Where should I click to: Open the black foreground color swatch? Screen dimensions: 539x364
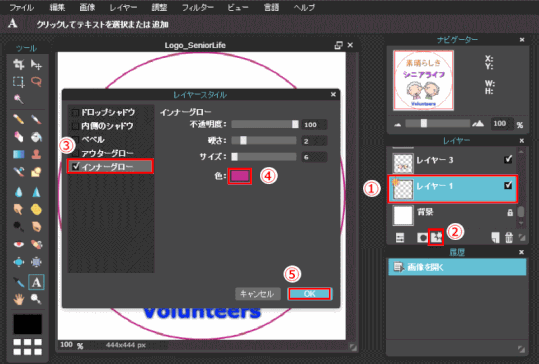click(28, 324)
